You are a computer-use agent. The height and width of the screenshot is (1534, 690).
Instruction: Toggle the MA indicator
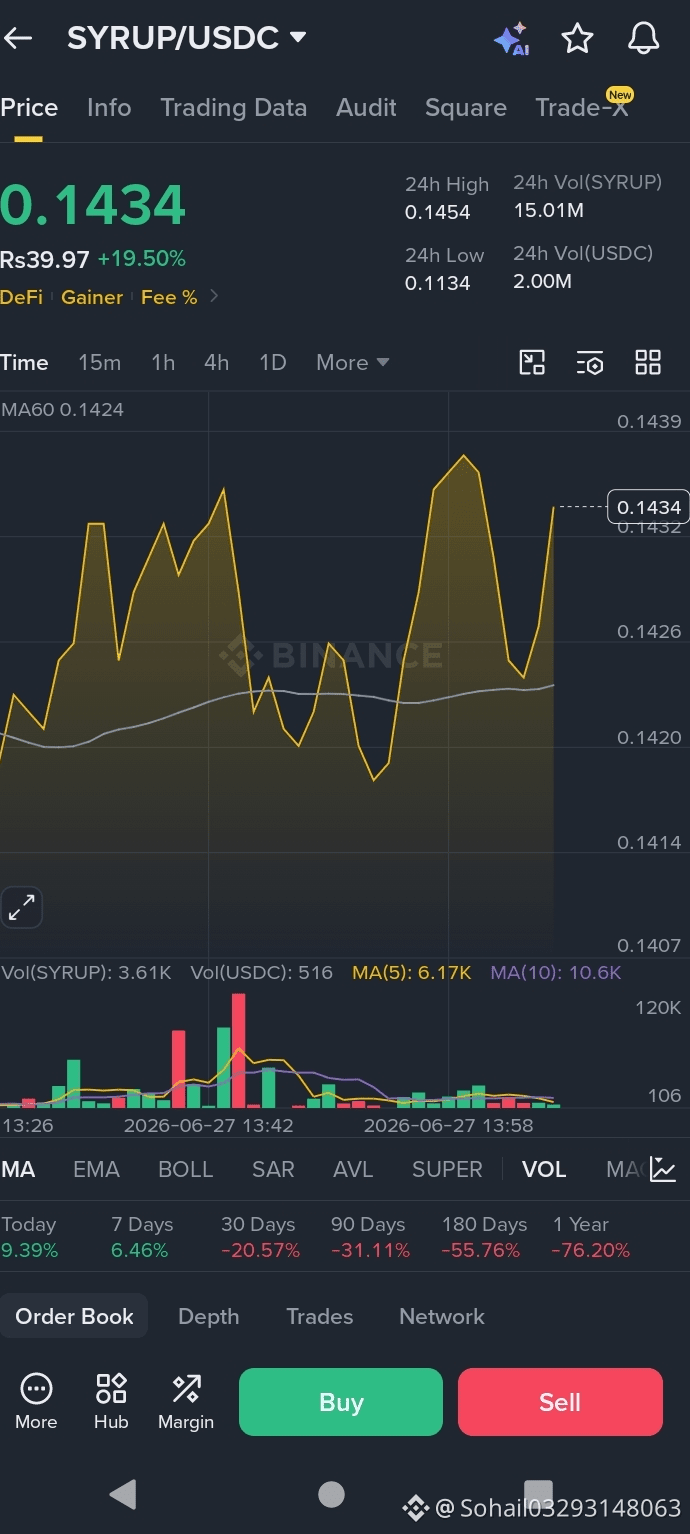[18, 1169]
